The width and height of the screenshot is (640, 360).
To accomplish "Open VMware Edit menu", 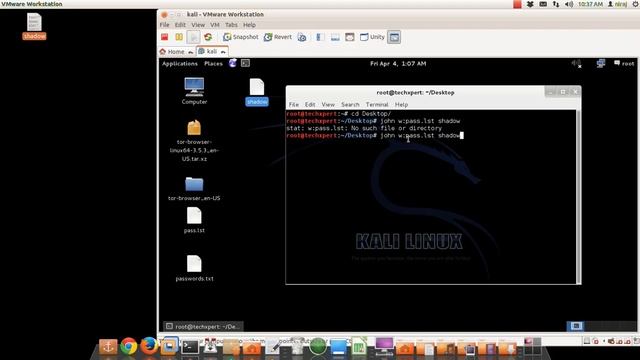I will [180, 25].
